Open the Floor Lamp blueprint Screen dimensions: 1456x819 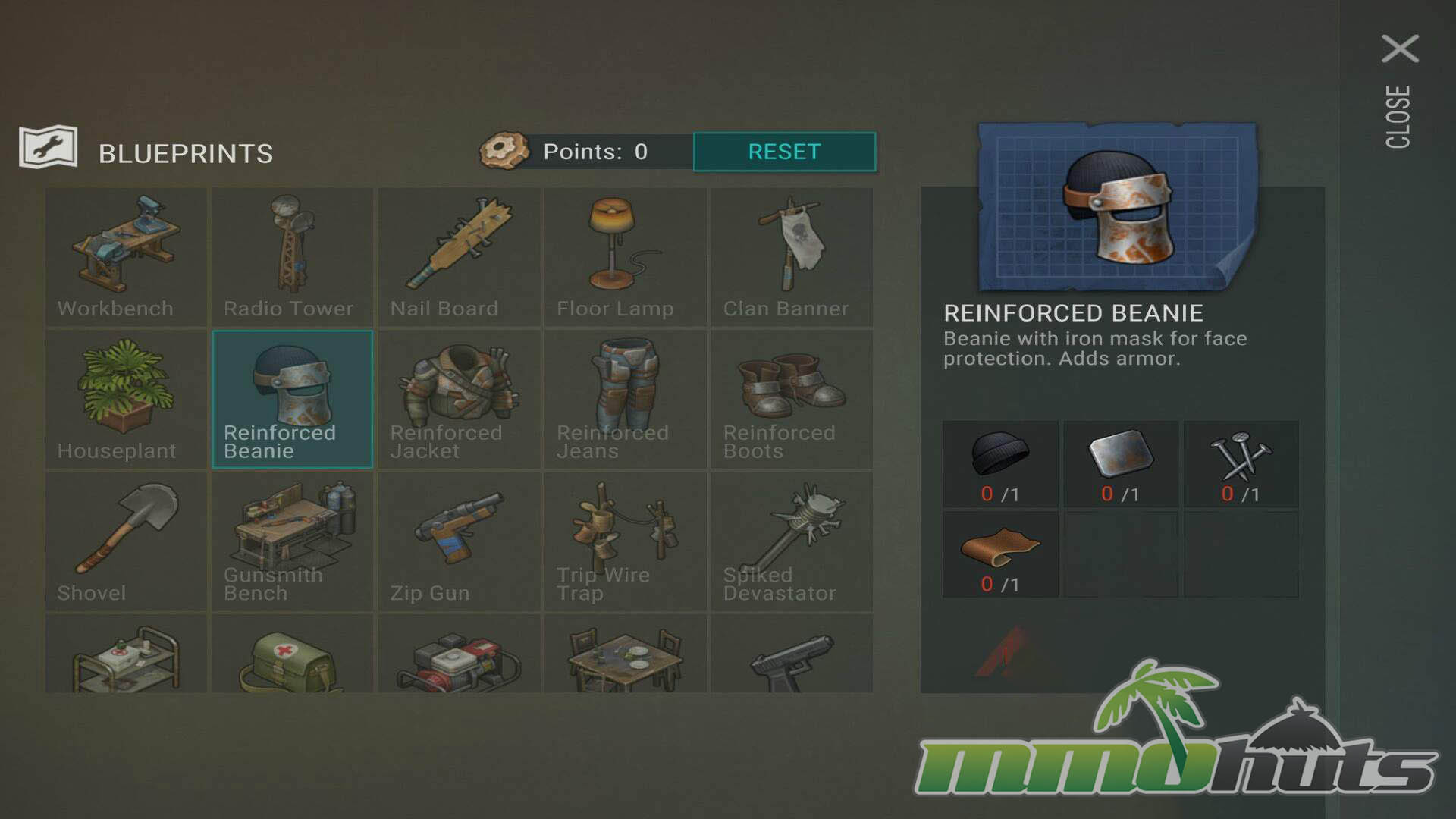(x=625, y=257)
